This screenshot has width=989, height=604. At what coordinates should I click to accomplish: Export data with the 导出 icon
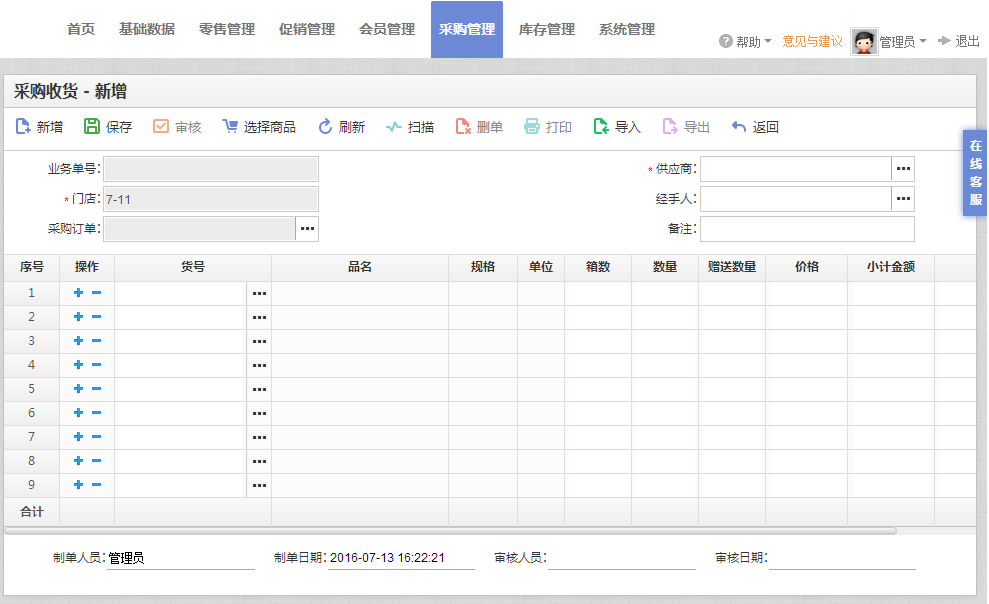coord(670,127)
